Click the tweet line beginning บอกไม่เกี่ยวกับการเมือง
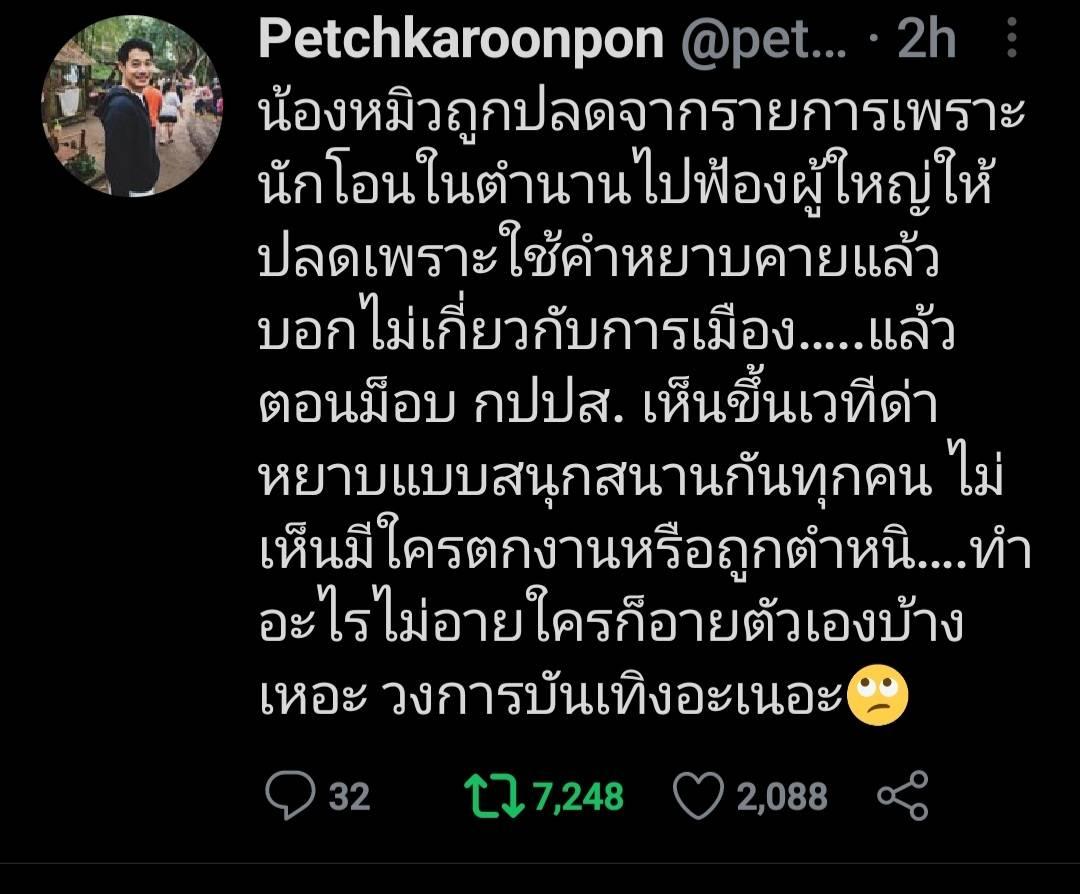 tap(607, 331)
